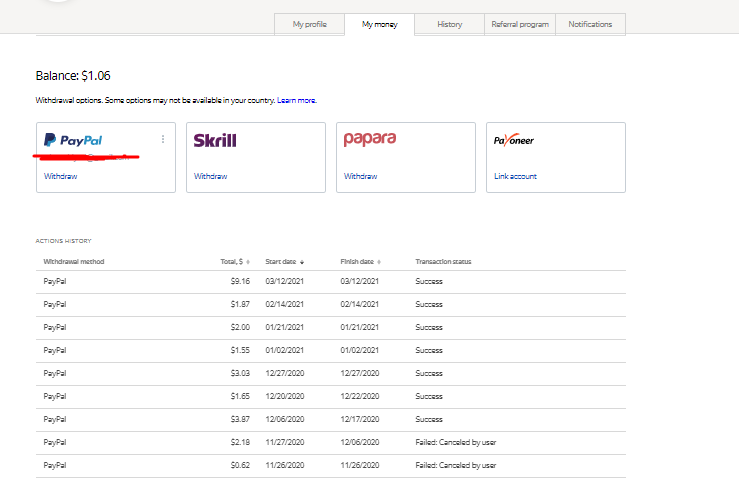The image size is (739, 502).
Task: Sort table by Total, $ column
Action: 235,262
